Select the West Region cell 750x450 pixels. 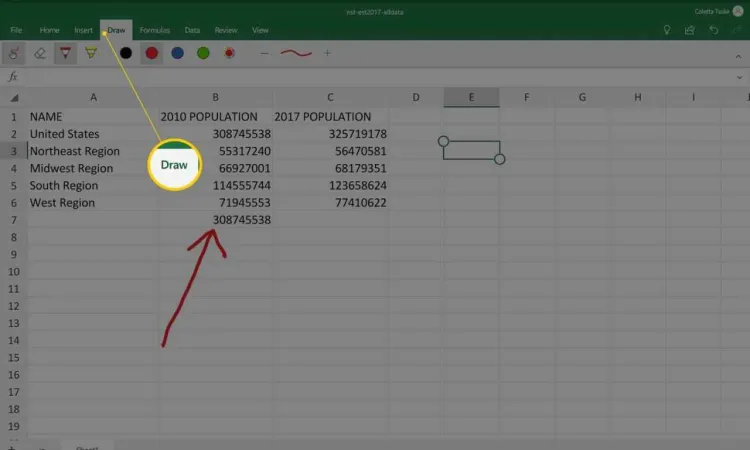tap(93, 203)
